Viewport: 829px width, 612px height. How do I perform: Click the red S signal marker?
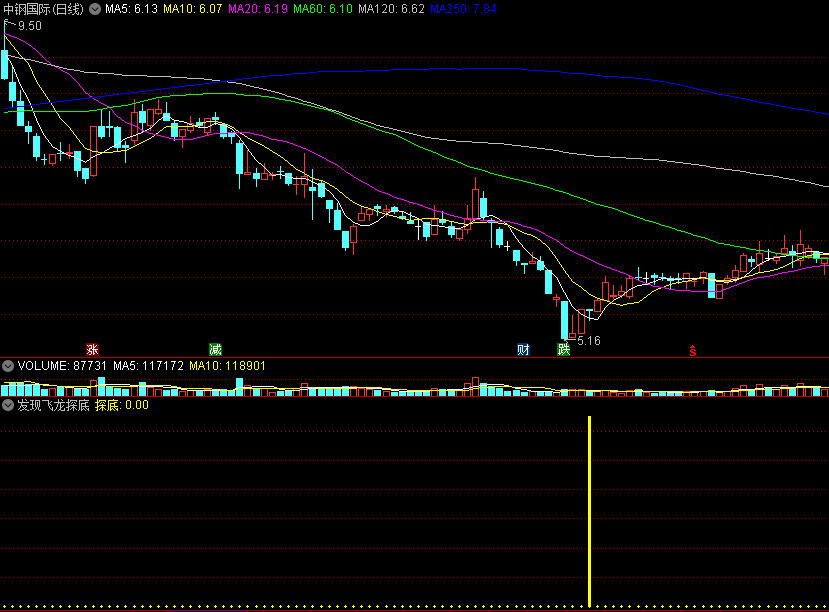coord(693,350)
